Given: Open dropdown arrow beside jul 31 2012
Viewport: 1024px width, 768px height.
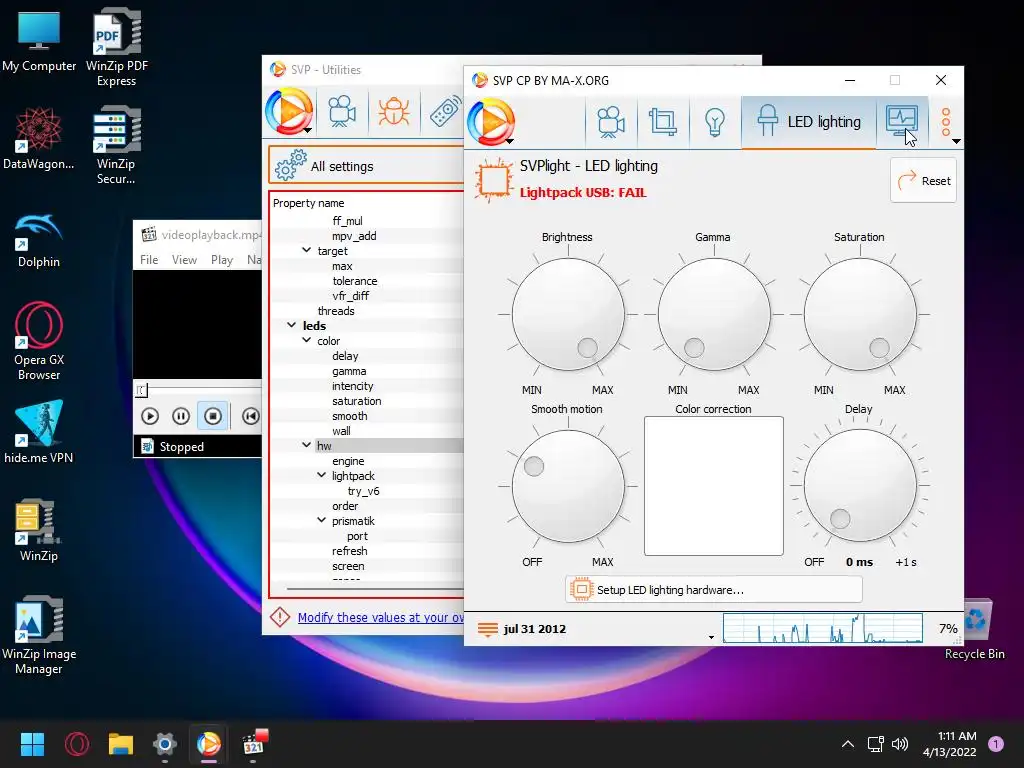Looking at the screenshot, I should tap(711, 637).
